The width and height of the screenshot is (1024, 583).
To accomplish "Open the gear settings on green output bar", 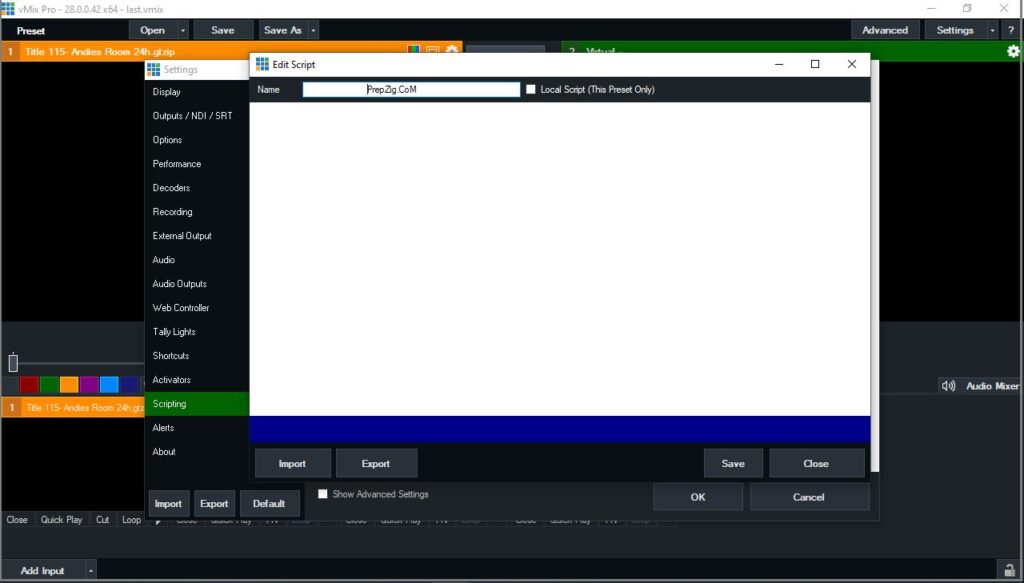I will [1013, 51].
